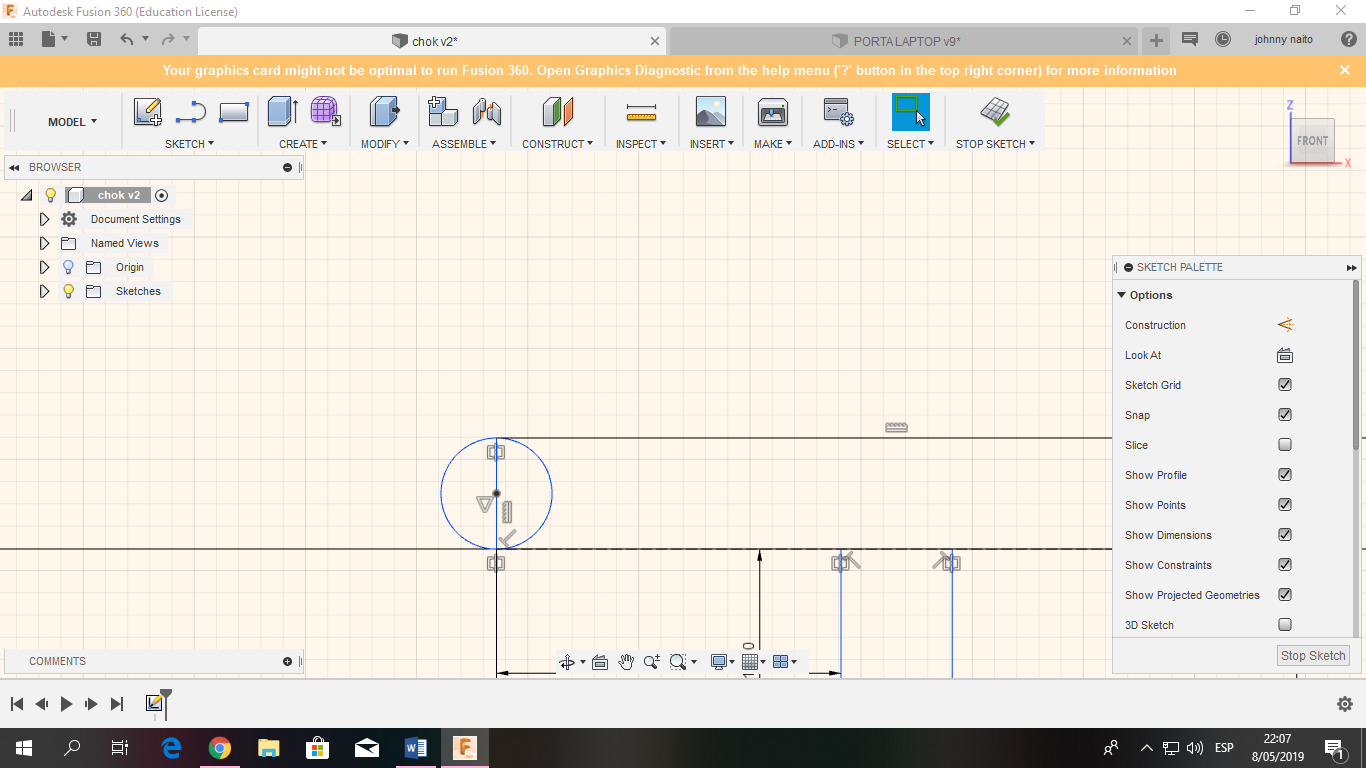Open the comments chat icon in title bar

pyautogui.click(x=1190, y=40)
